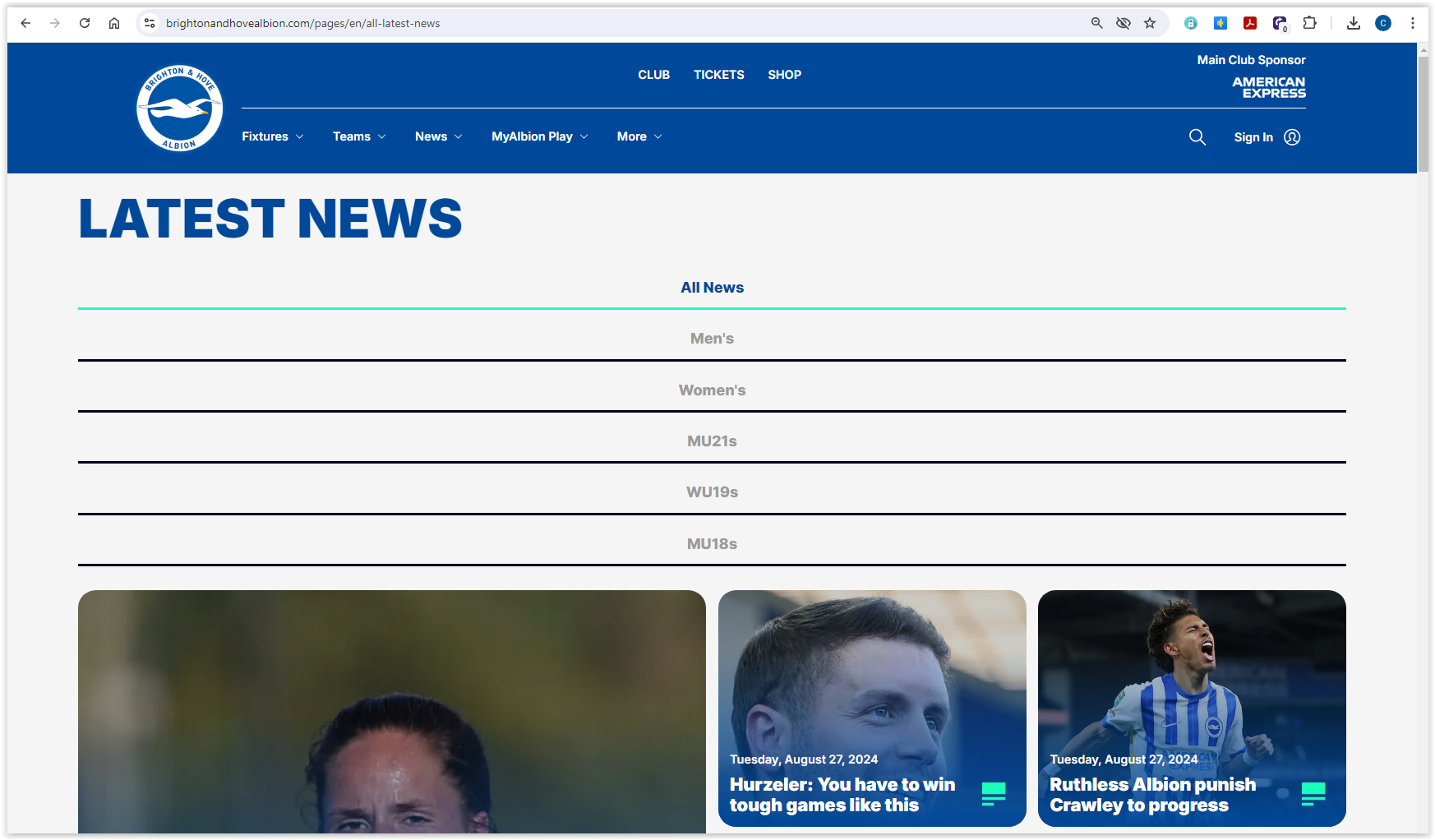Viewport: 1435px width, 840px height.
Task: Open the zoom magnifier icon in address bar
Action: click(x=1096, y=23)
